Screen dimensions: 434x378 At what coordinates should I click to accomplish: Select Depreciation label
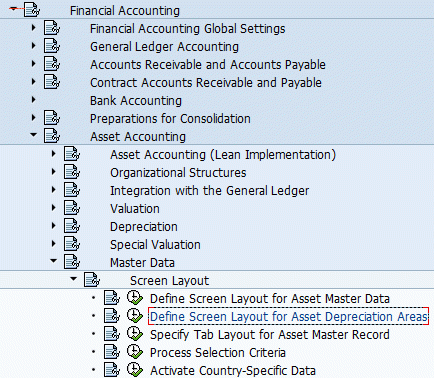[144, 227]
